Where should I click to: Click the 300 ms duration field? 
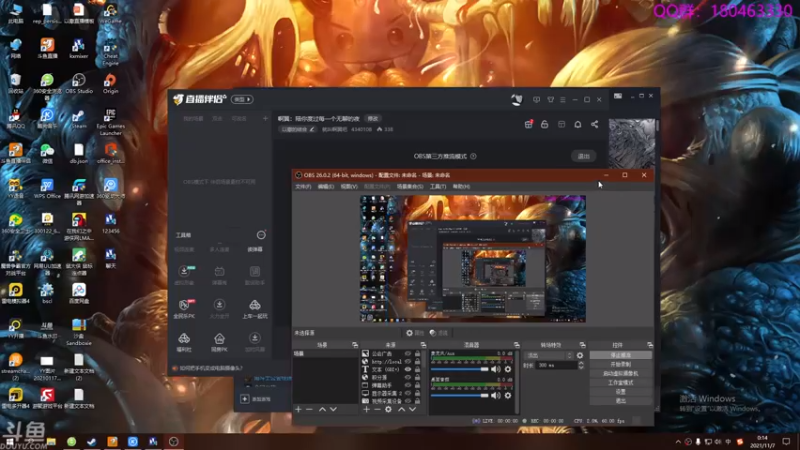coord(556,365)
